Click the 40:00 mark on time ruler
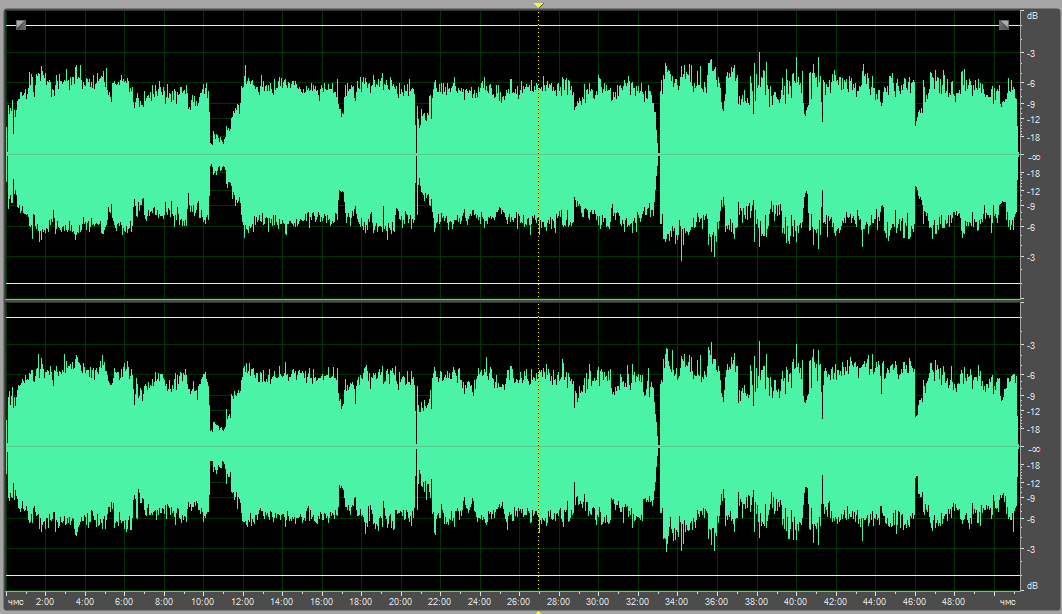Image resolution: width=1062 pixels, height=614 pixels. pos(795,602)
